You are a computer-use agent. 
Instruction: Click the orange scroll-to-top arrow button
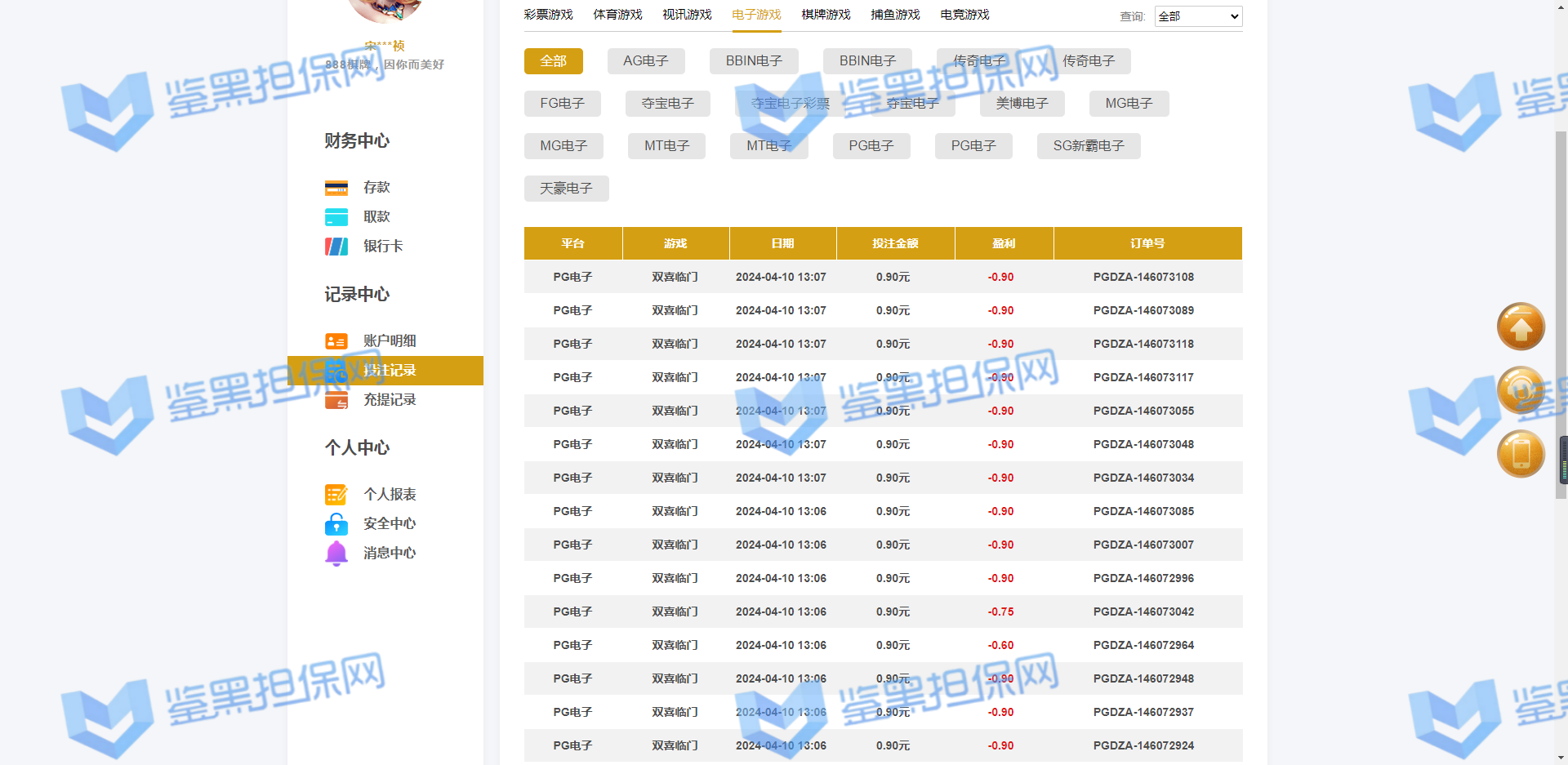[x=1520, y=327]
